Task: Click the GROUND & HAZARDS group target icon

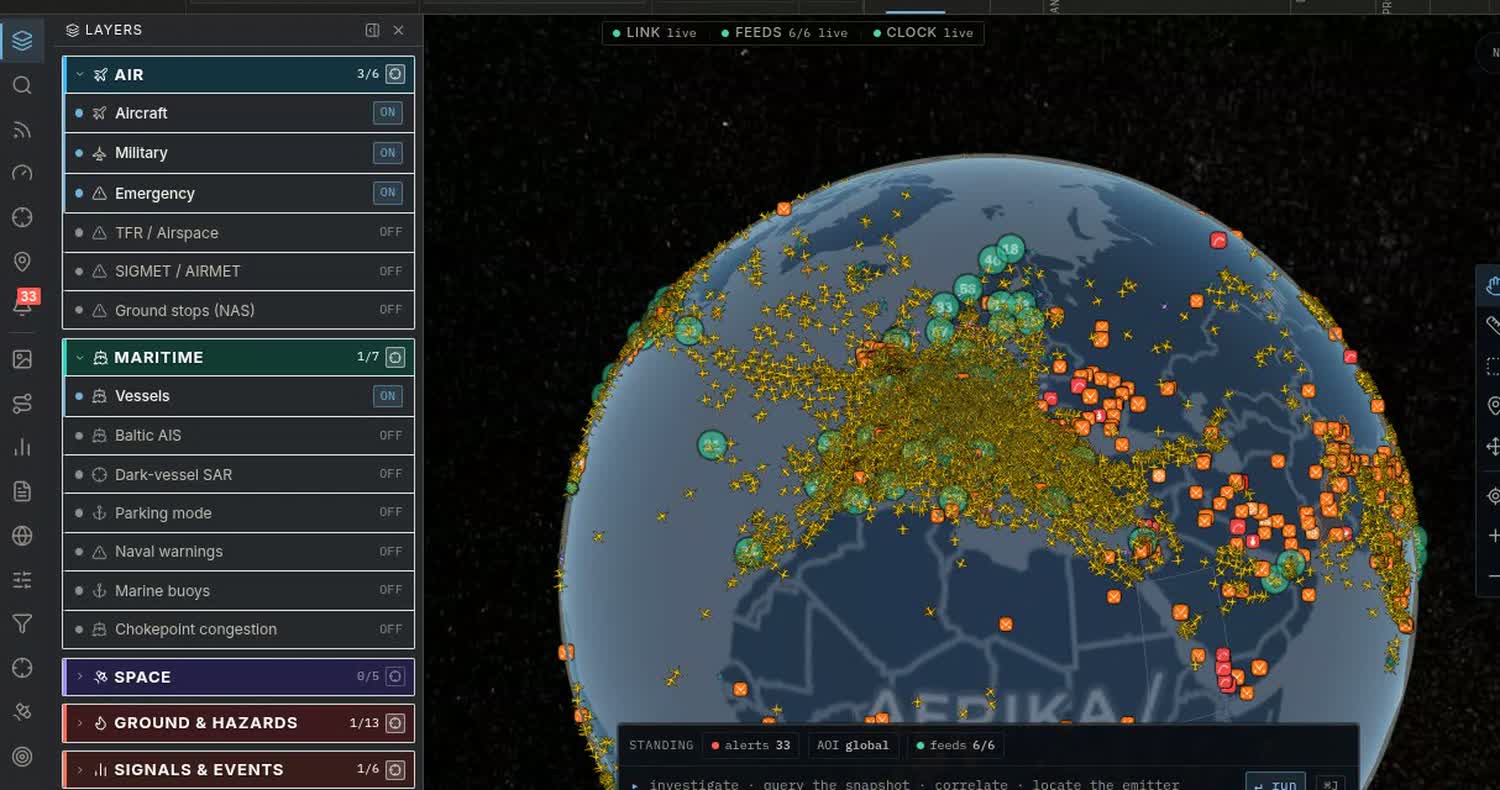Action: point(396,723)
